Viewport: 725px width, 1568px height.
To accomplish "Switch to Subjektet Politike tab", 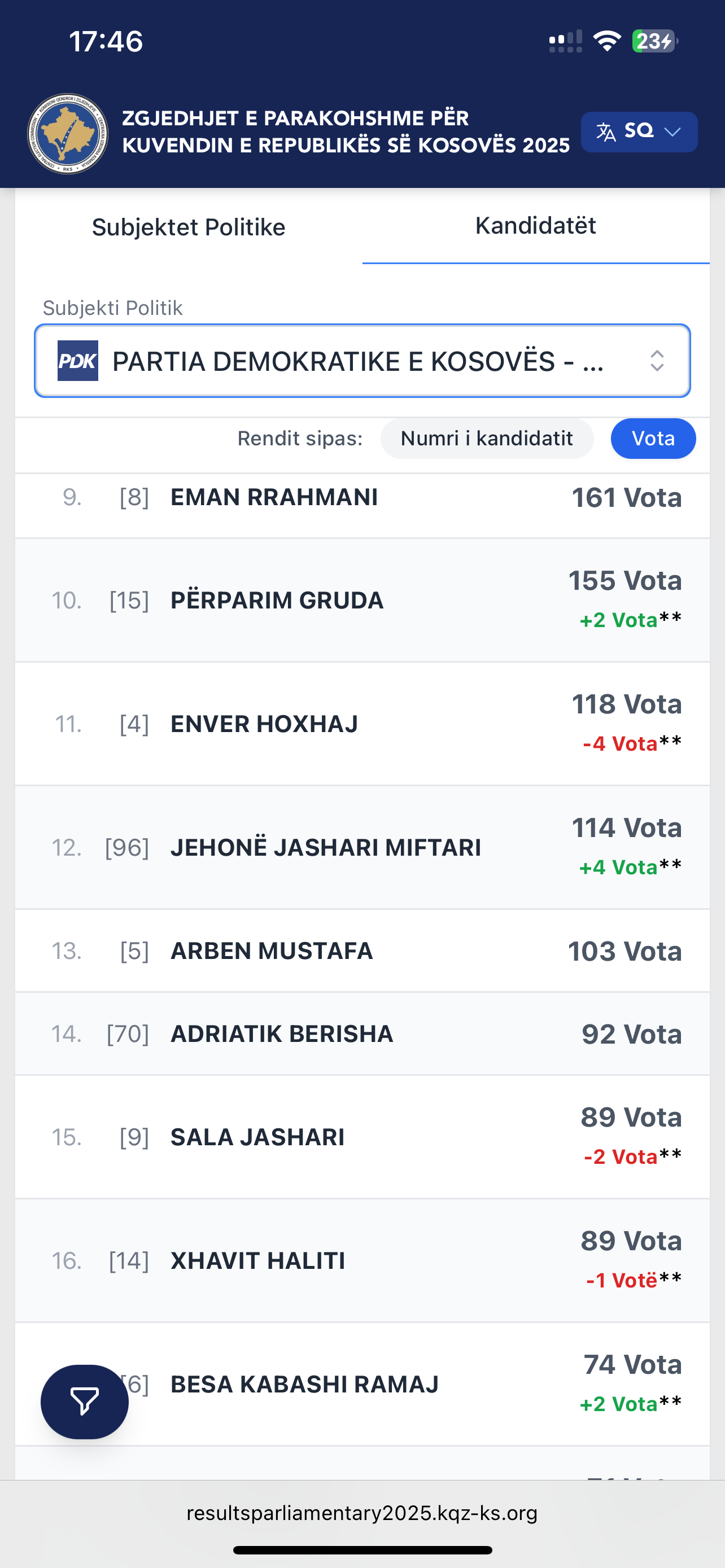I will 189,227.
